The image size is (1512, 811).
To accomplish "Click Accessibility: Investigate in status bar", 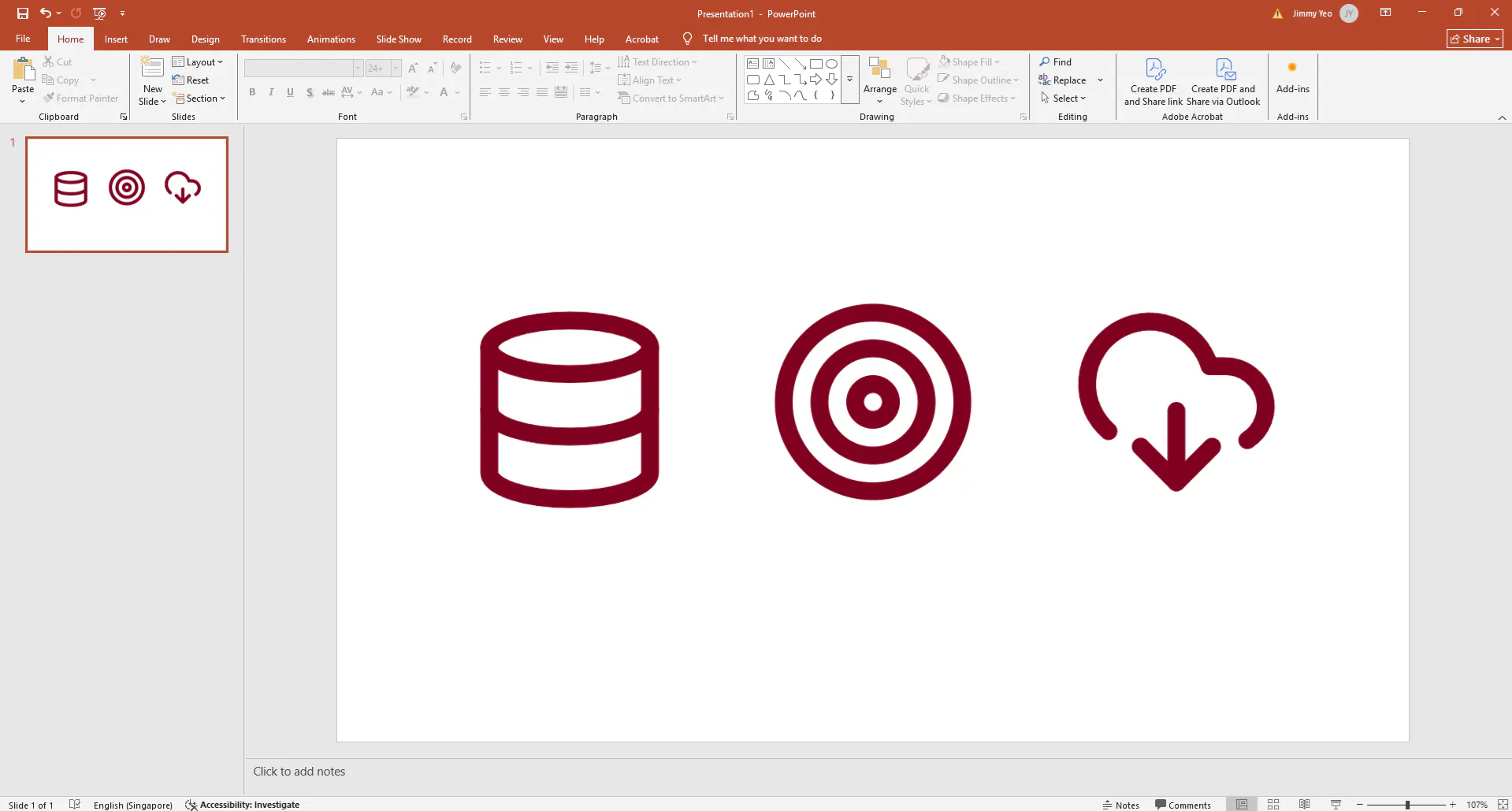I will 243,805.
